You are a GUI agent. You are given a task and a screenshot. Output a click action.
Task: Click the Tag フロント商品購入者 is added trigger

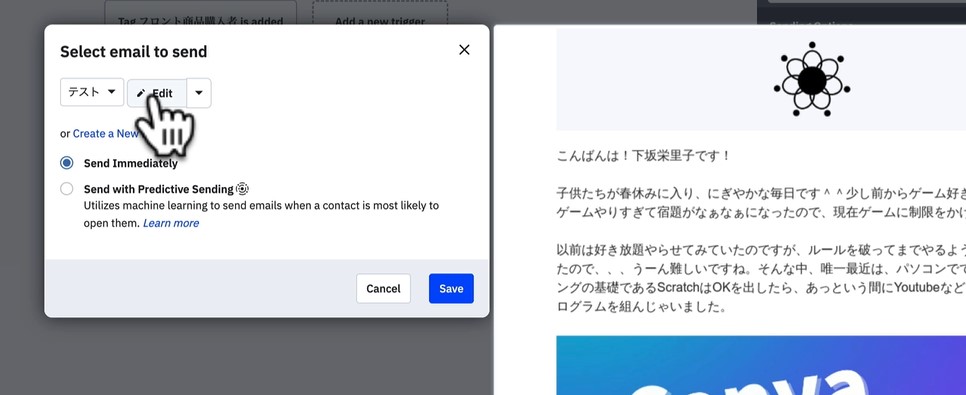(x=200, y=14)
